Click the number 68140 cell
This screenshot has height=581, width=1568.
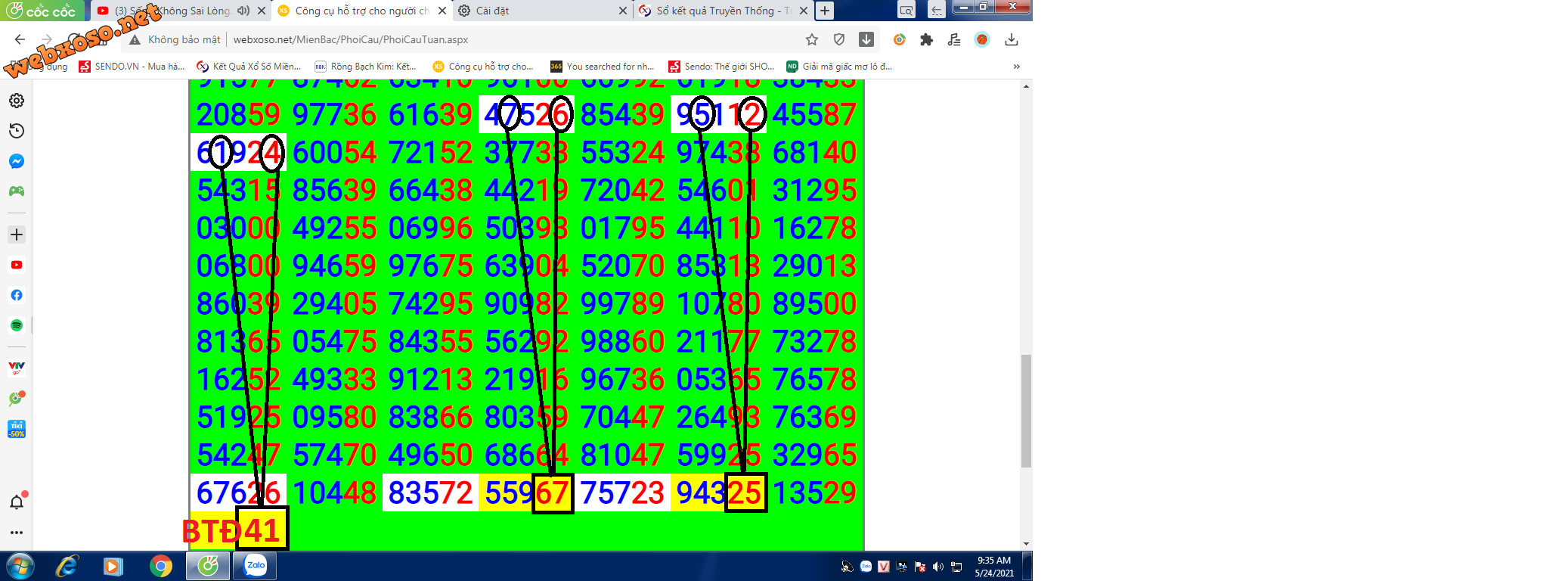tap(814, 152)
